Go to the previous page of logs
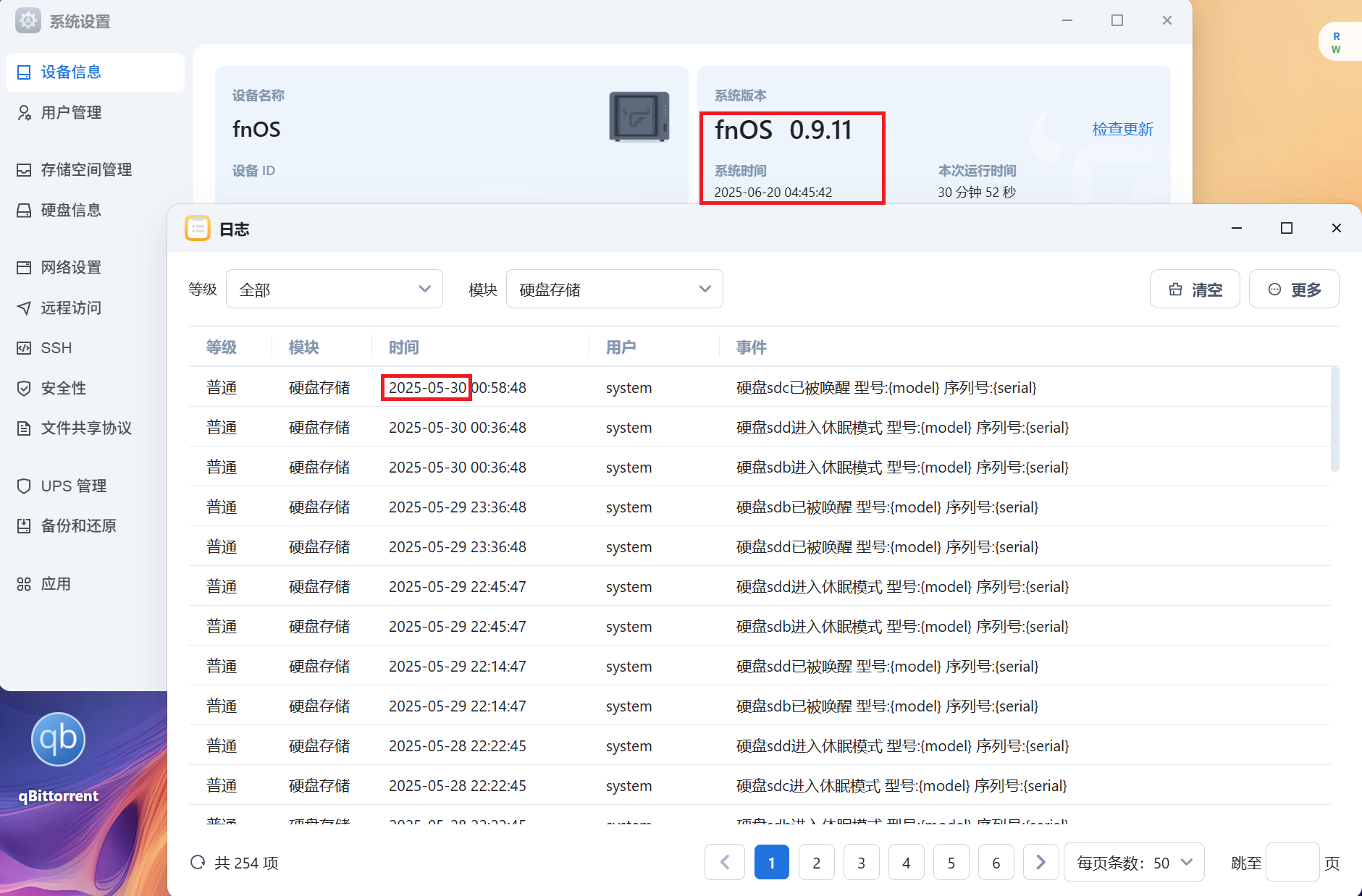This screenshot has height=896, width=1362. point(725,862)
